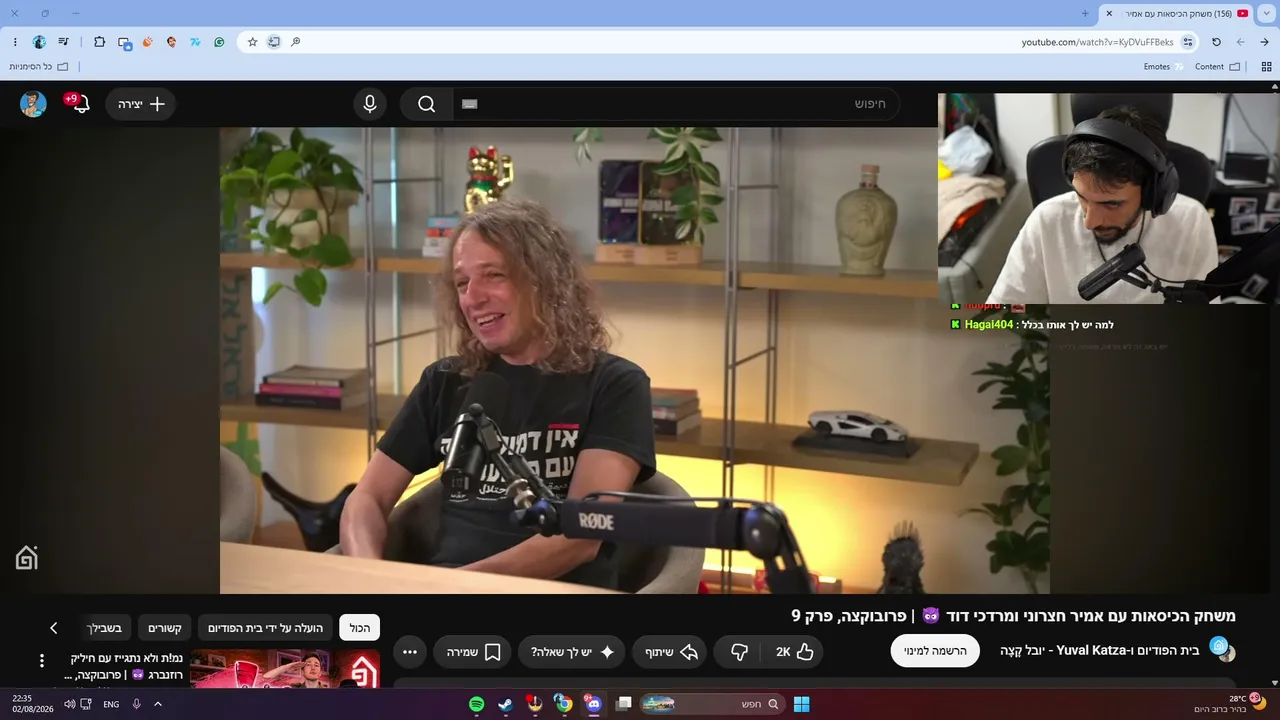The height and width of the screenshot is (720, 1280).
Task: Open the בית הפודים channel avatar
Action: [1222, 649]
